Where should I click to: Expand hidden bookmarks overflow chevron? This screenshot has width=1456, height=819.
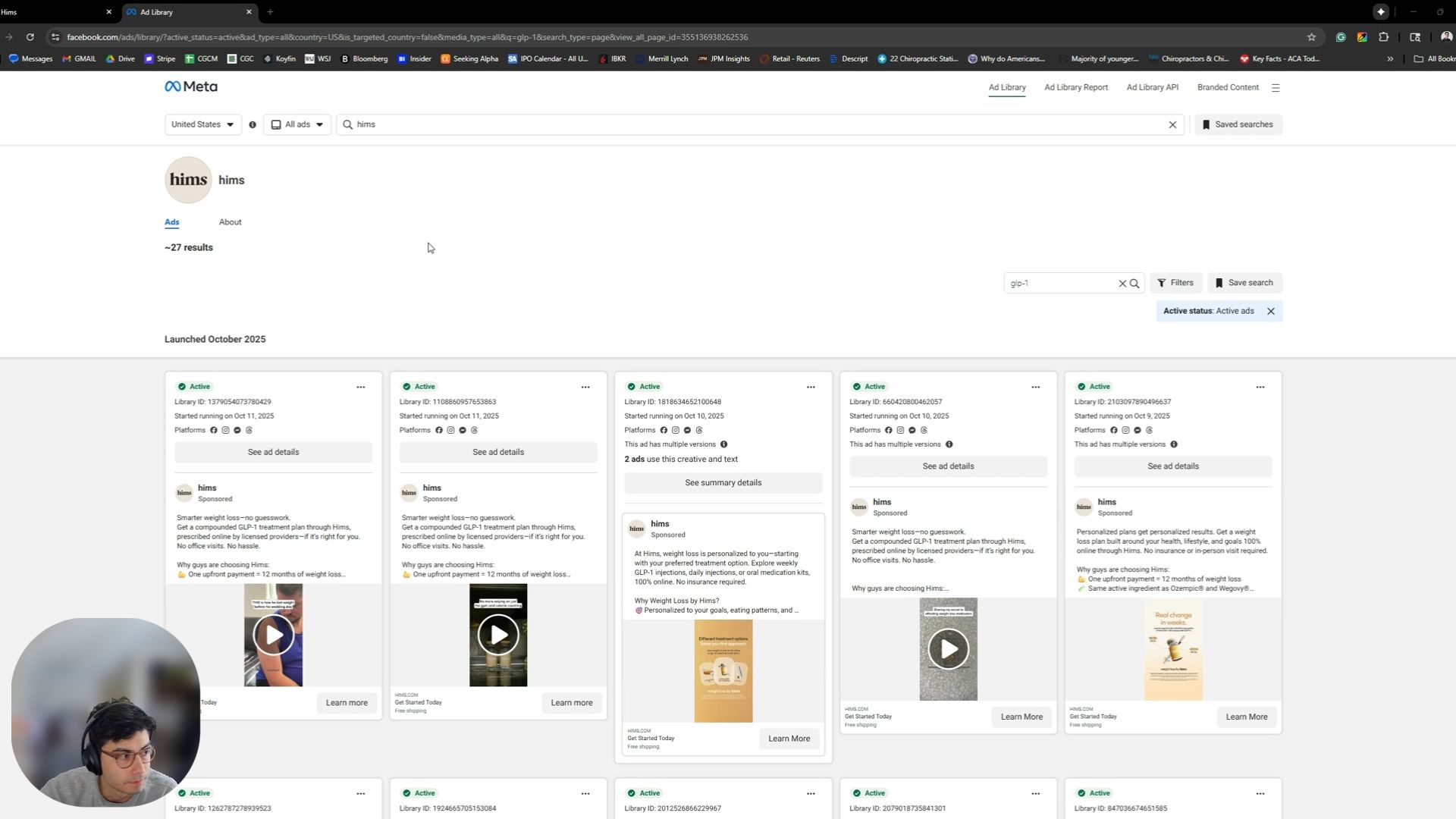[x=1390, y=58]
